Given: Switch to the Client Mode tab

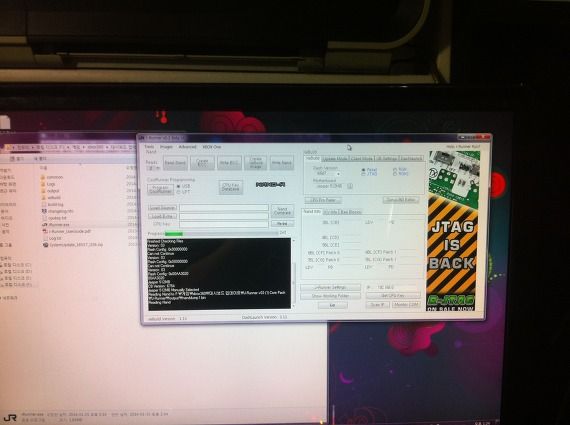Looking at the screenshot, I should click(x=362, y=159).
